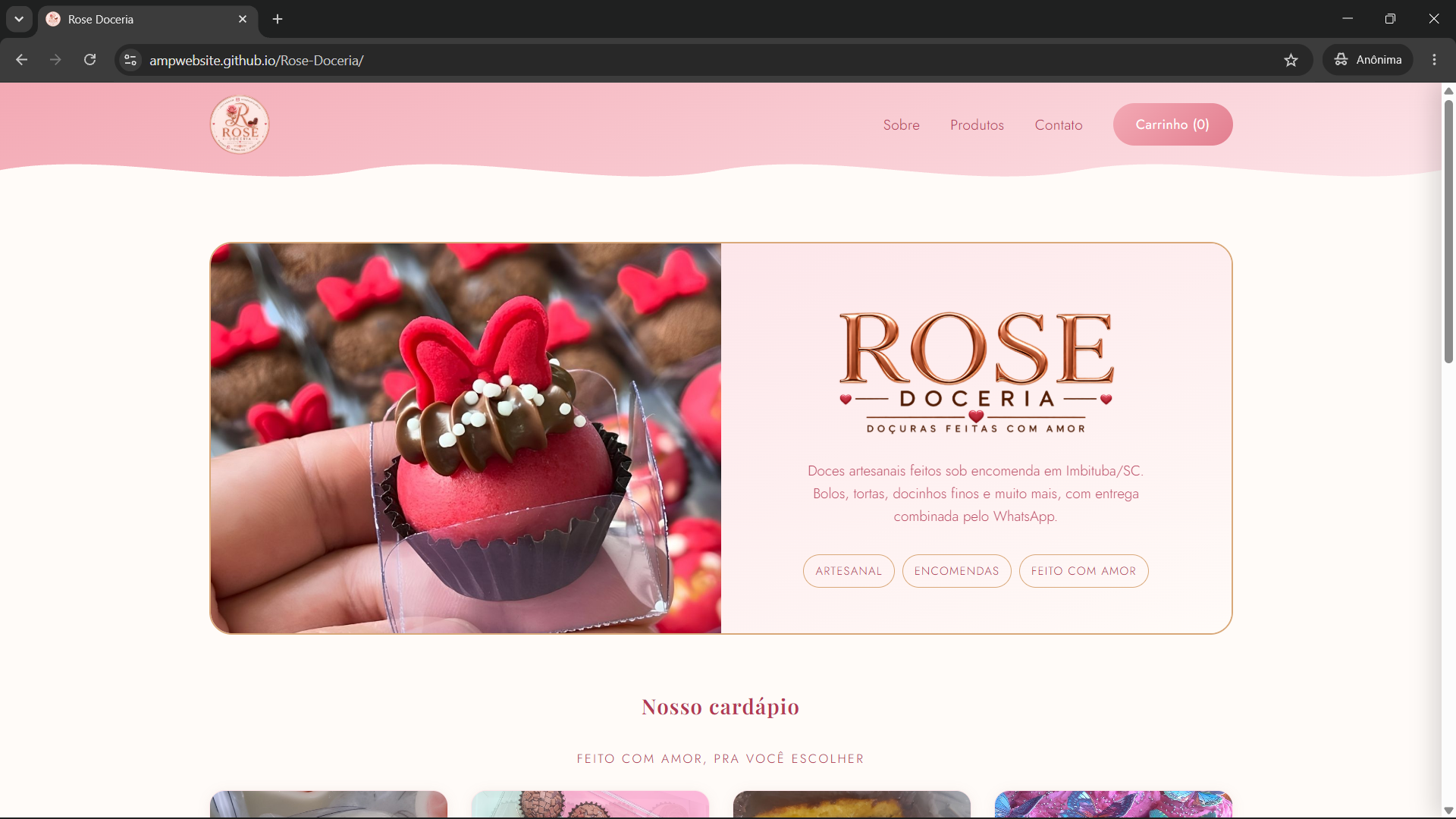Image resolution: width=1456 pixels, height=819 pixels.
Task: Go to the Sobre section link
Action: [x=901, y=125]
